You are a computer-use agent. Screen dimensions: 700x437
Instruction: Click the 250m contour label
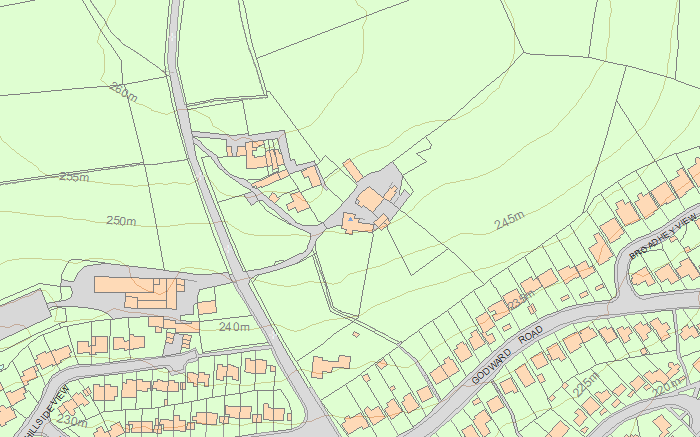[121, 221]
